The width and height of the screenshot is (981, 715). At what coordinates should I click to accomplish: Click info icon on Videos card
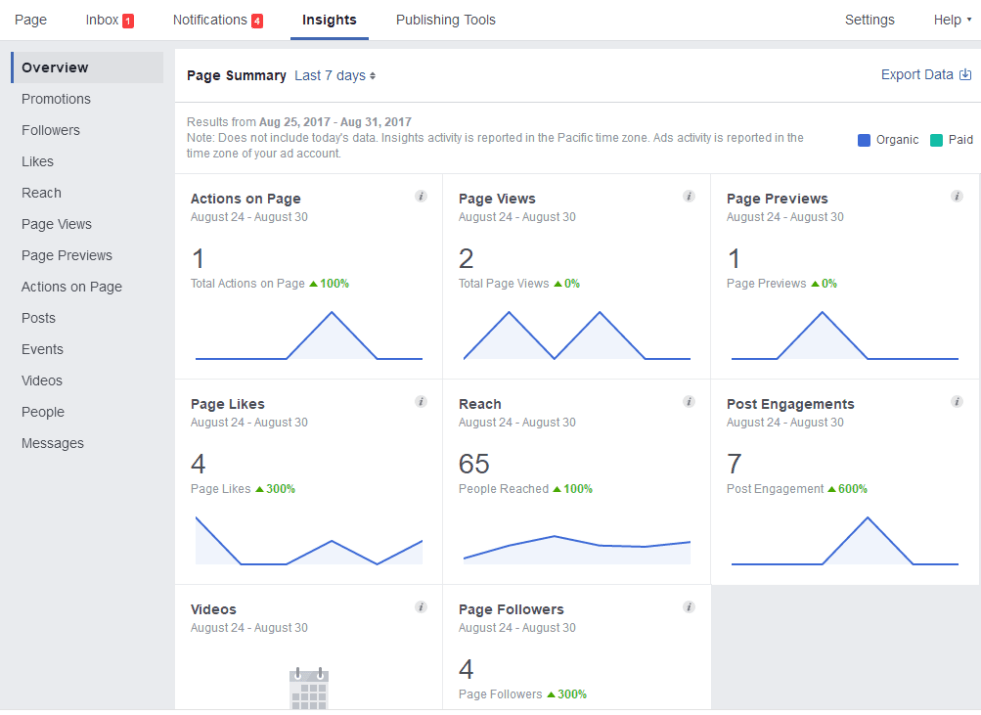[x=421, y=607]
